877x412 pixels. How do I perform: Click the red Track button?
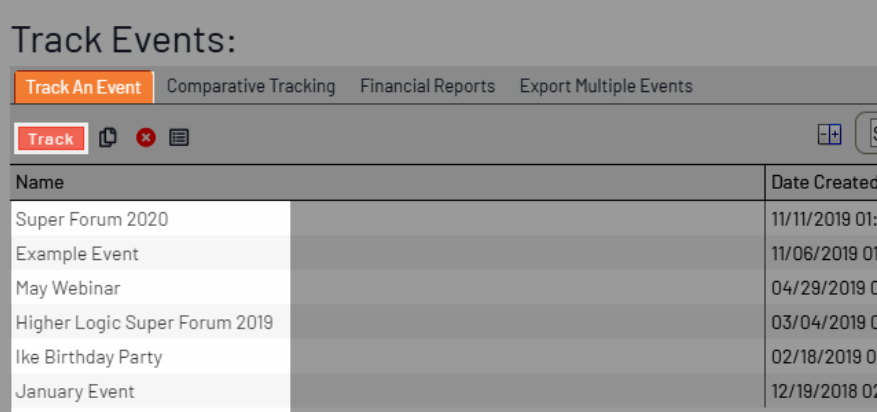pos(51,139)
